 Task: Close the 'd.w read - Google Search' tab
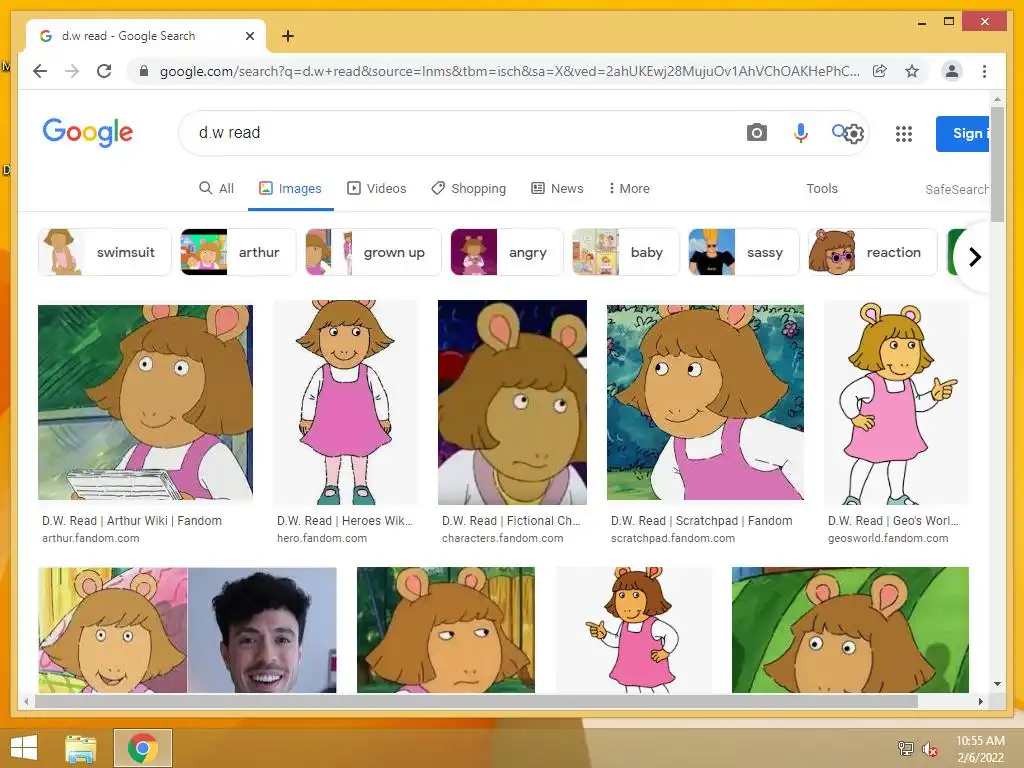(249, 36)
